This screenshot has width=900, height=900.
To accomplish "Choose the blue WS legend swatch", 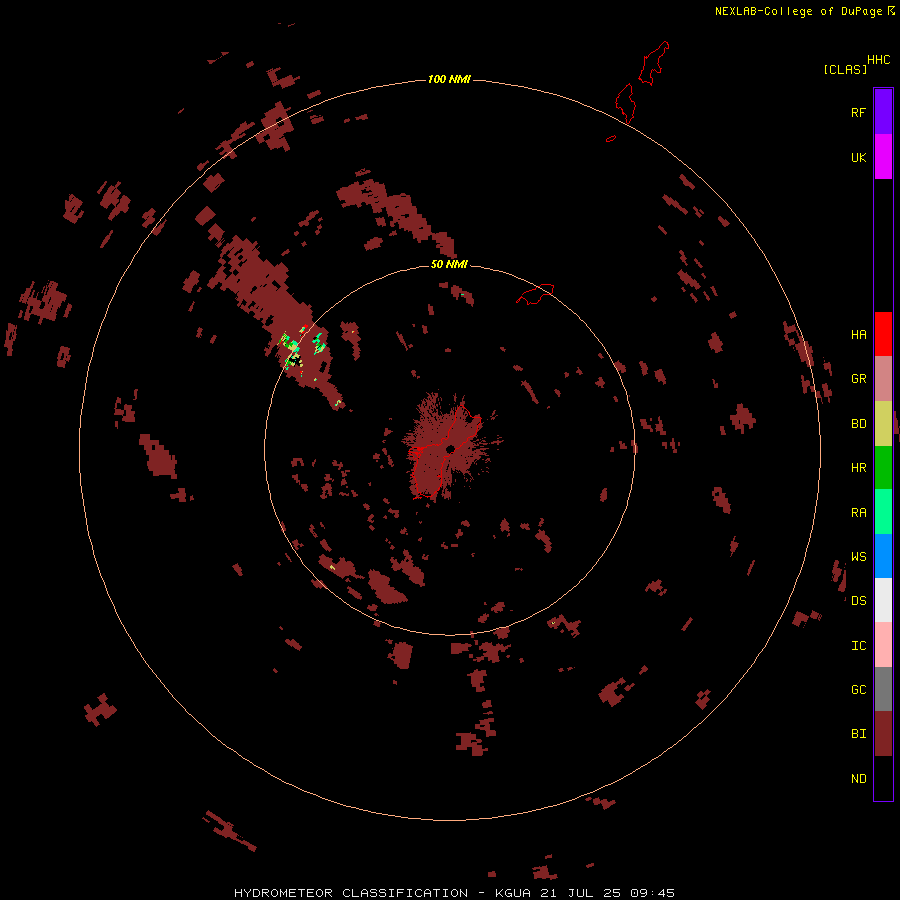I will [883, 556].
